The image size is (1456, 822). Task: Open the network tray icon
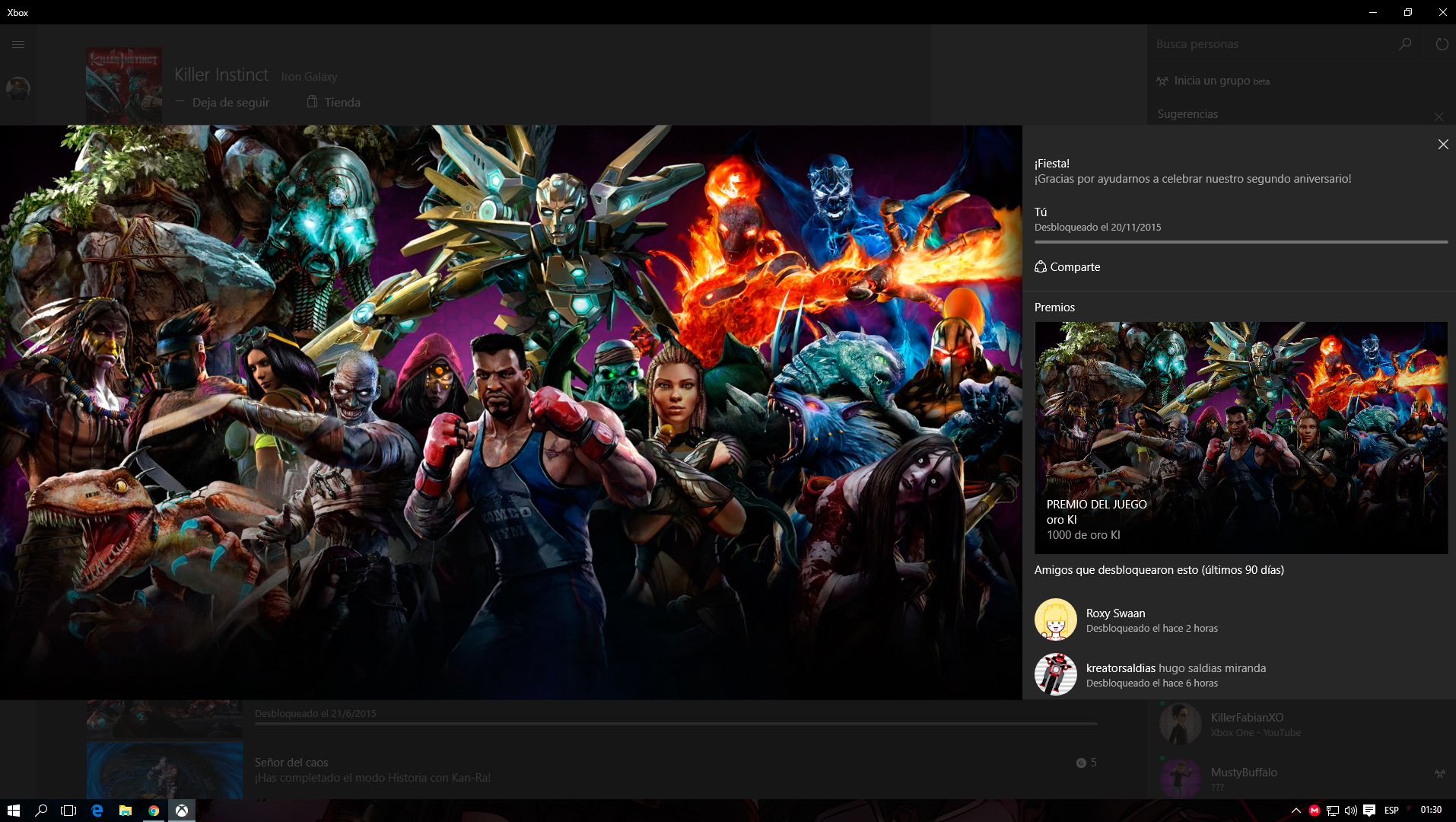tap(1333, 811)
